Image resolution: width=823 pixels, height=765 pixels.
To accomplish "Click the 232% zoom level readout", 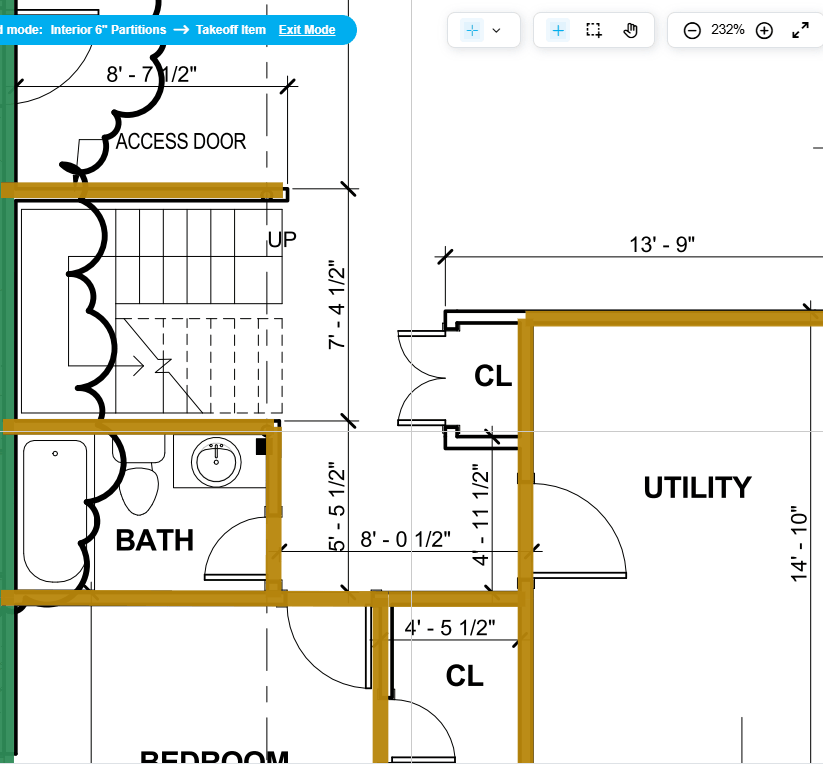I will tap(728, 30).
